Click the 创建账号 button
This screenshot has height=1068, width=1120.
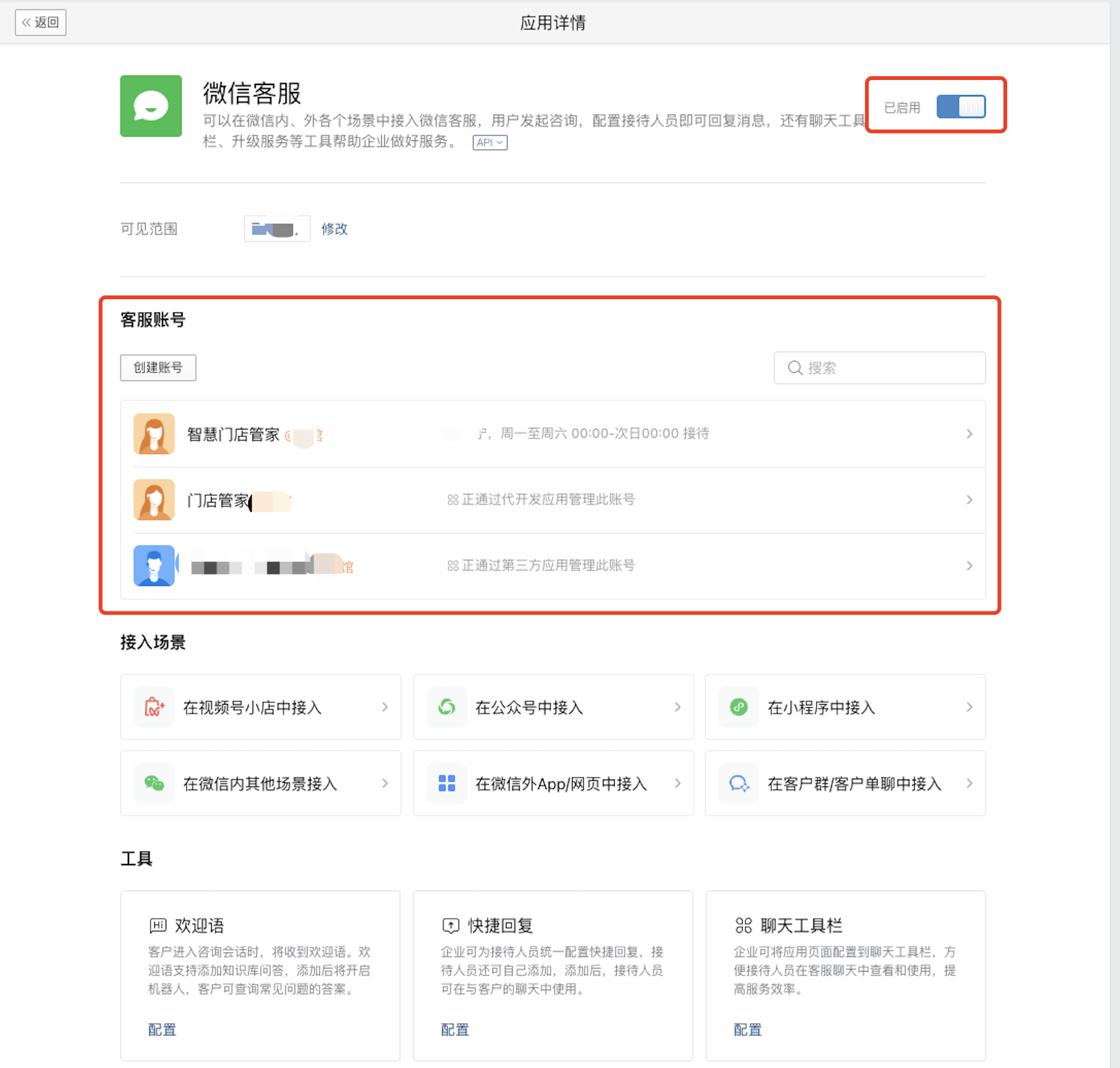point(158,368)
